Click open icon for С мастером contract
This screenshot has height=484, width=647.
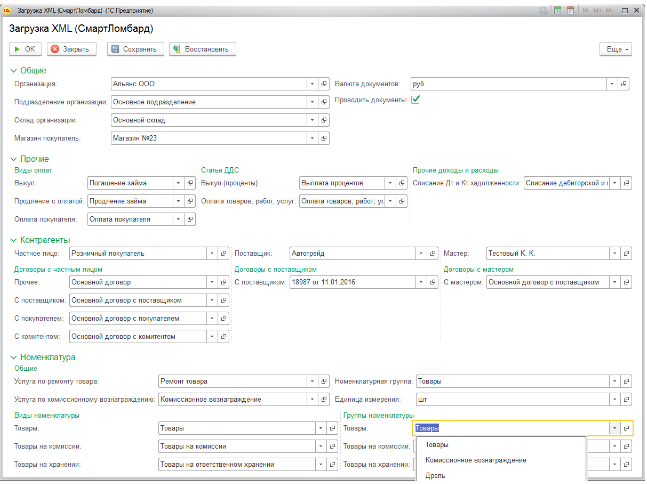(x=626, y=282)
